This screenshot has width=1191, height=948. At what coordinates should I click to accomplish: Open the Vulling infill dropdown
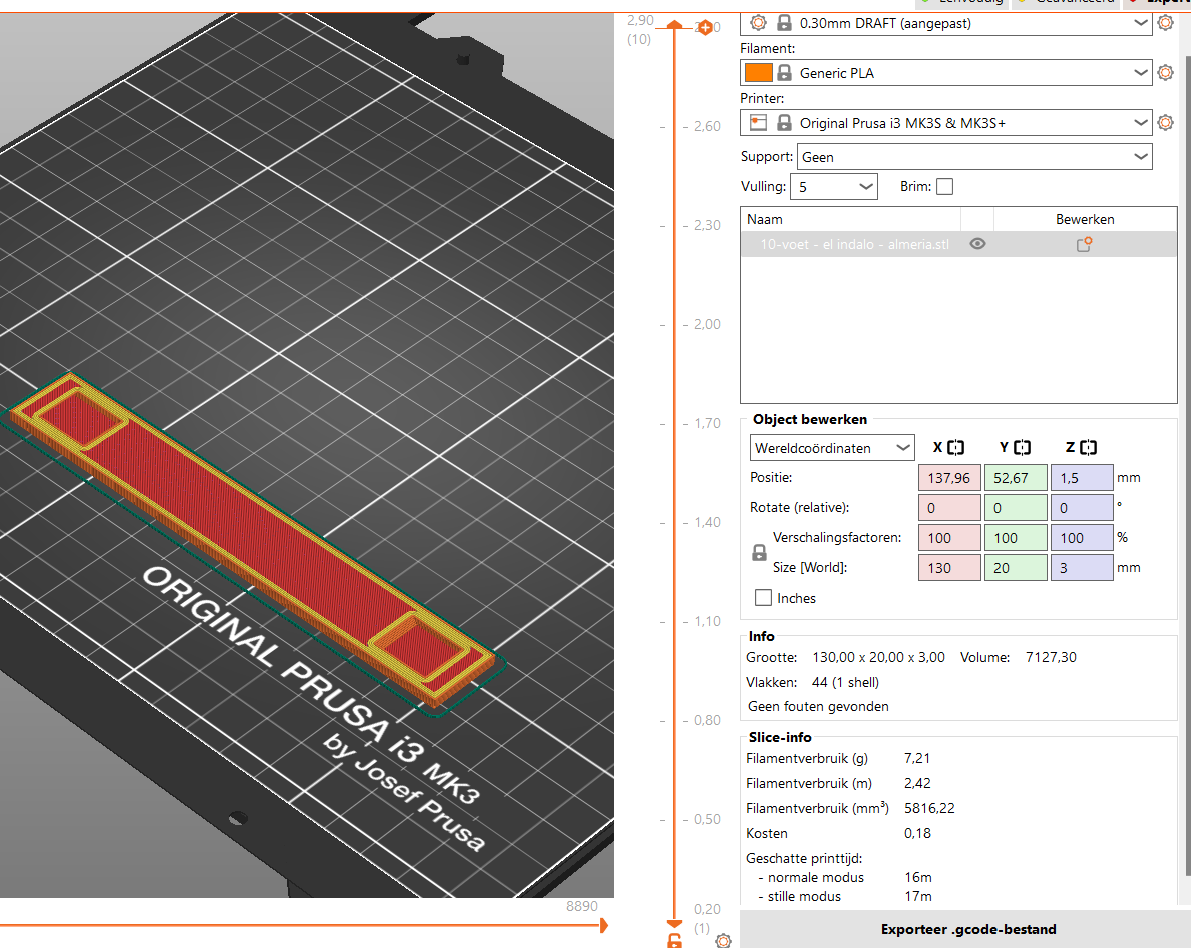tap(834, 186)
